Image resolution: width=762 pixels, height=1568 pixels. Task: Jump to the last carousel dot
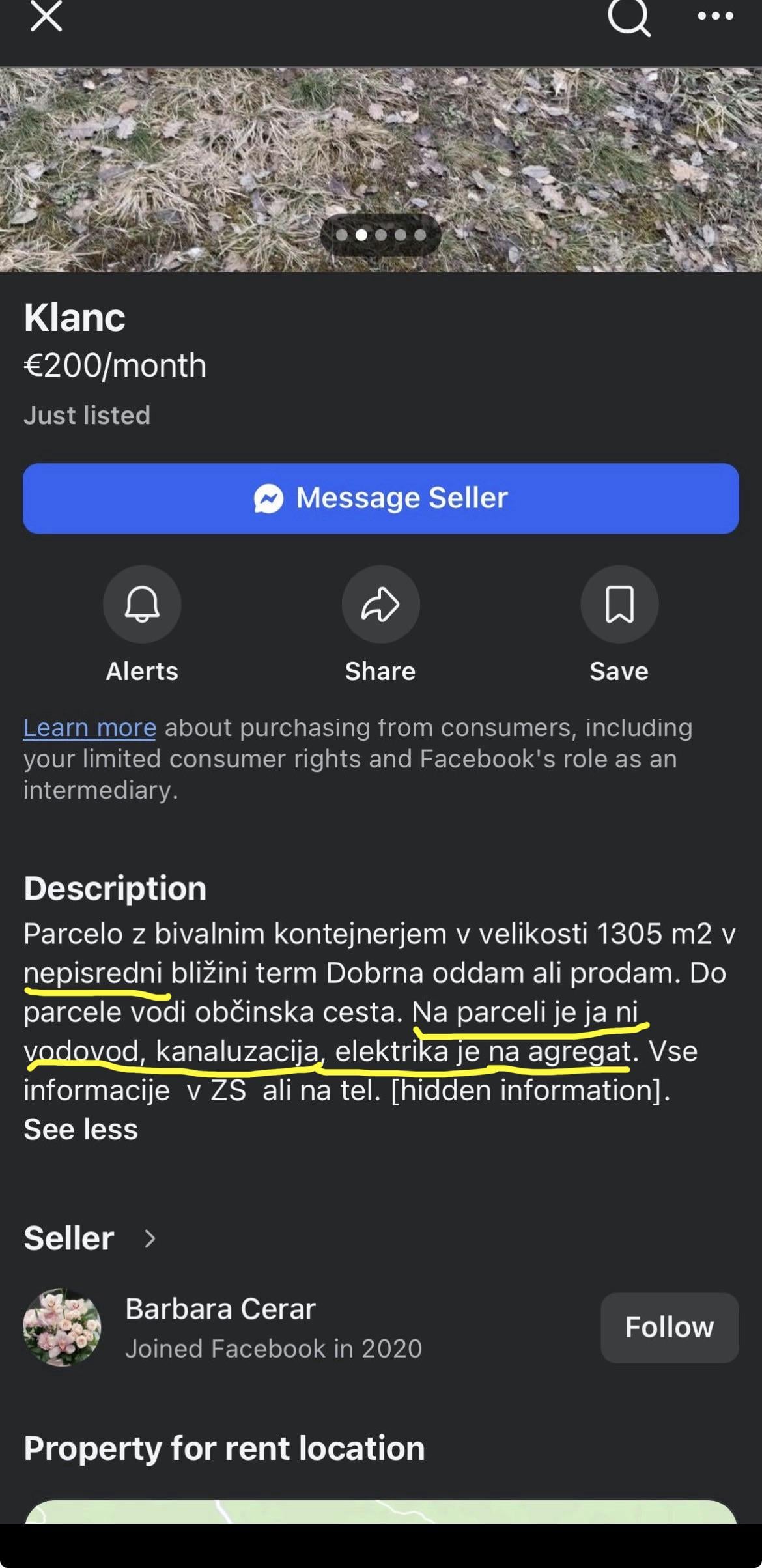420,235
